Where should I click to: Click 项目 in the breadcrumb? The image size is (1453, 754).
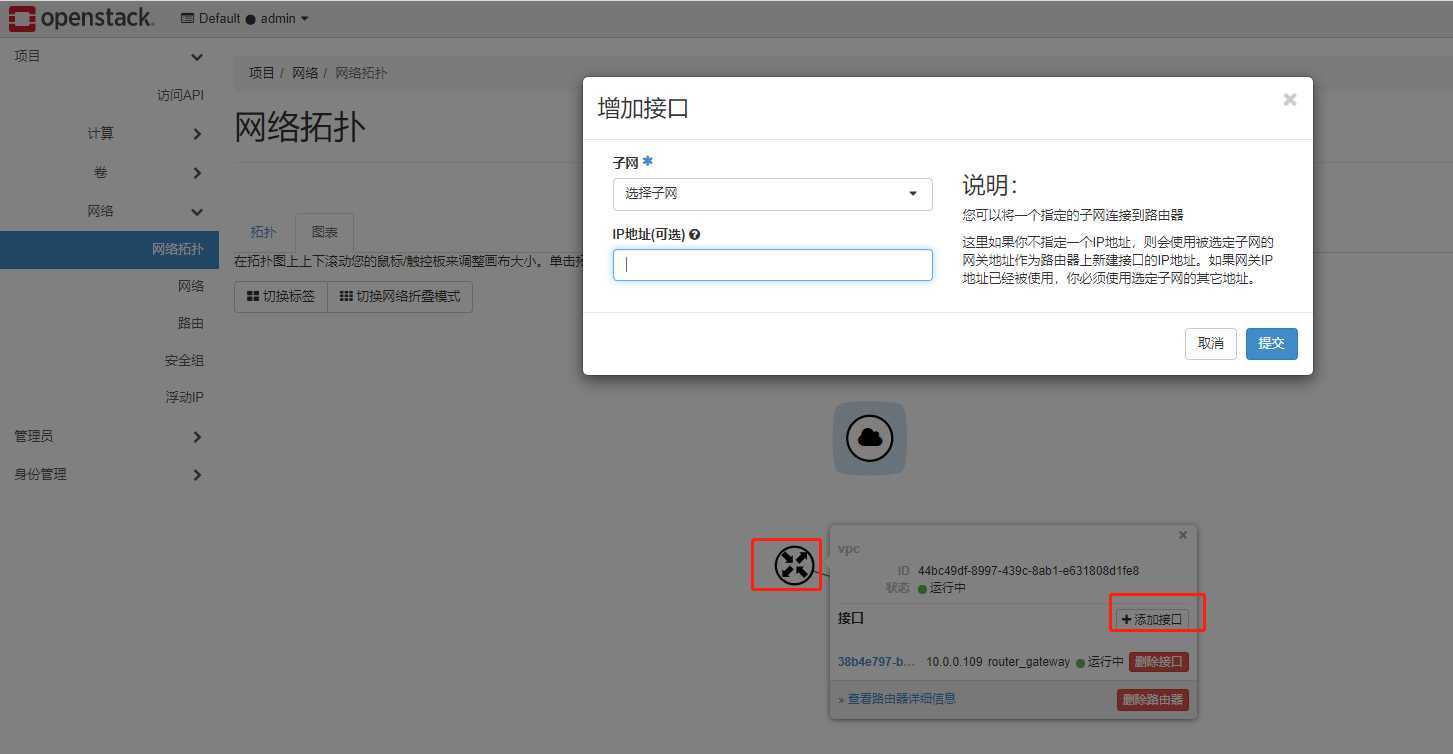click(262, 73)
